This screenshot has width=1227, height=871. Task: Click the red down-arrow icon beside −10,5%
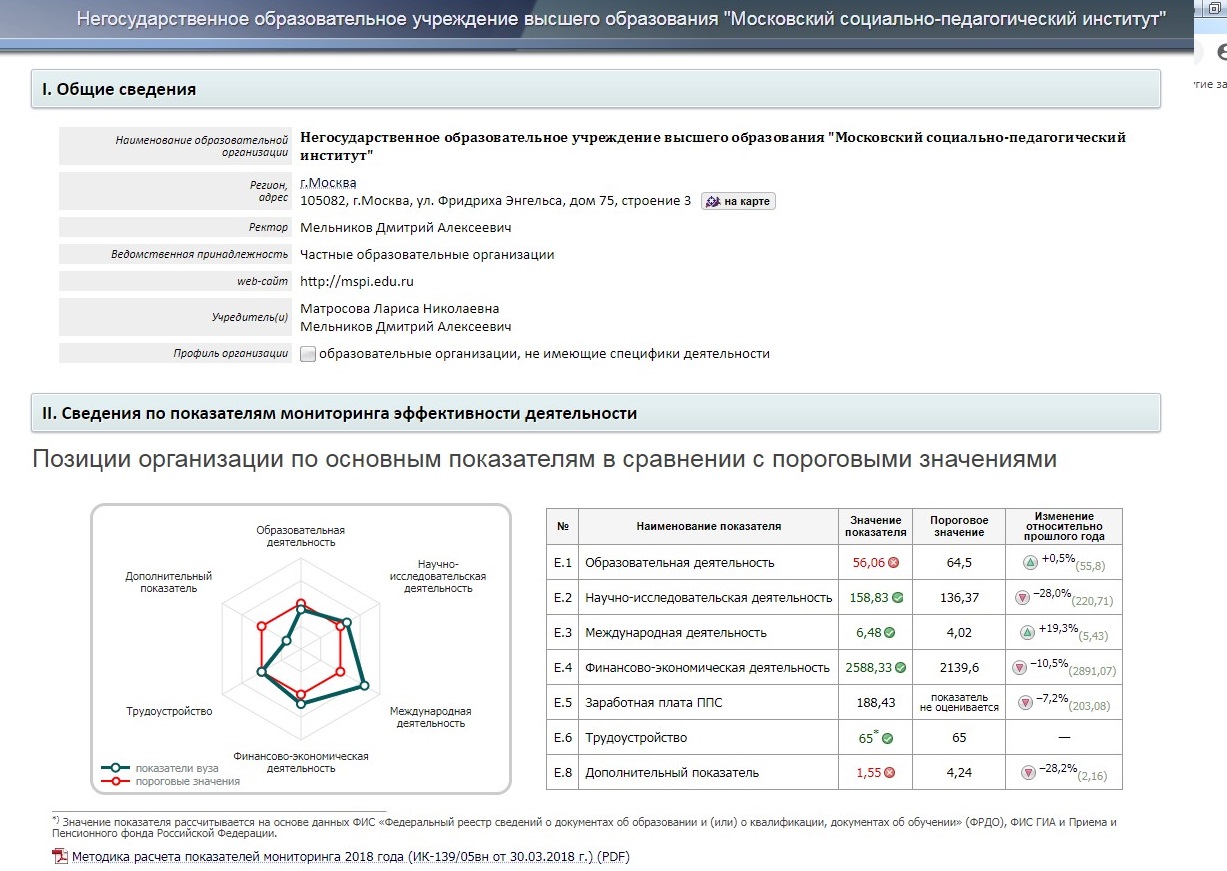1019,668
